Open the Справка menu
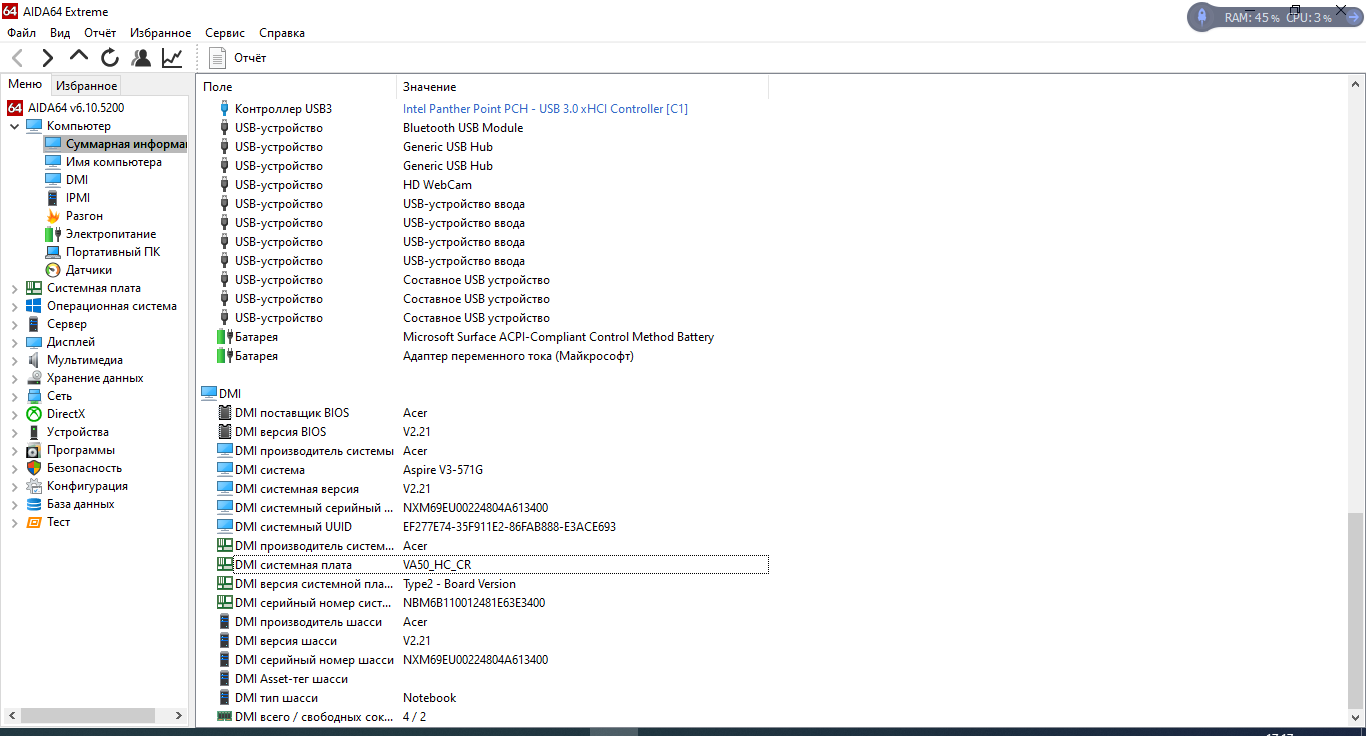The height and width of the screenshot is (736, 1366). pyautogui.click(x=282, y=33)
